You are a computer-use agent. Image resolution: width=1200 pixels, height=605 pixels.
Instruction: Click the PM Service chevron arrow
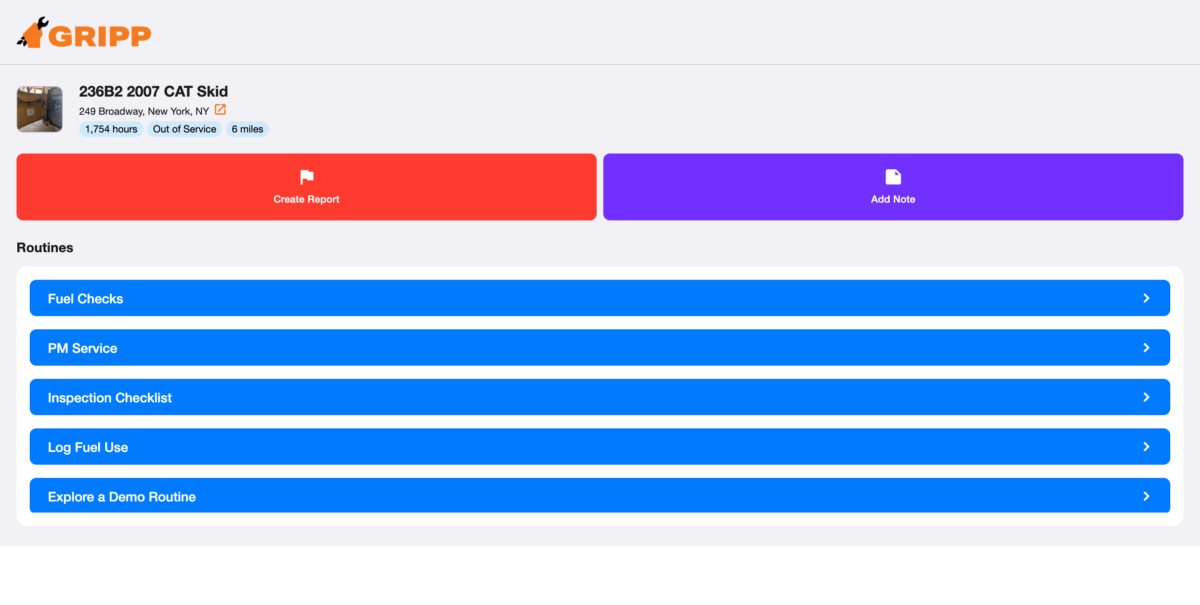[x=1146, y=348]
